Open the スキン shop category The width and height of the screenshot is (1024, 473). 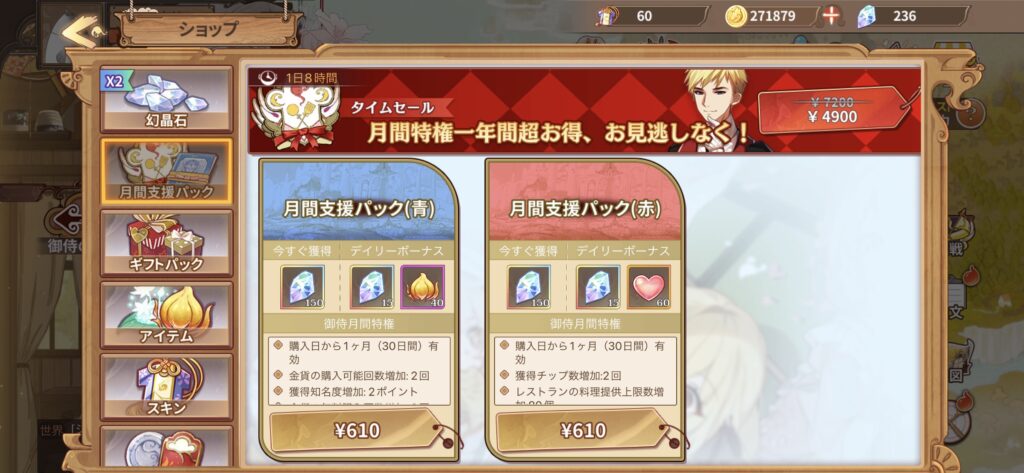click(x=167, y=386)
